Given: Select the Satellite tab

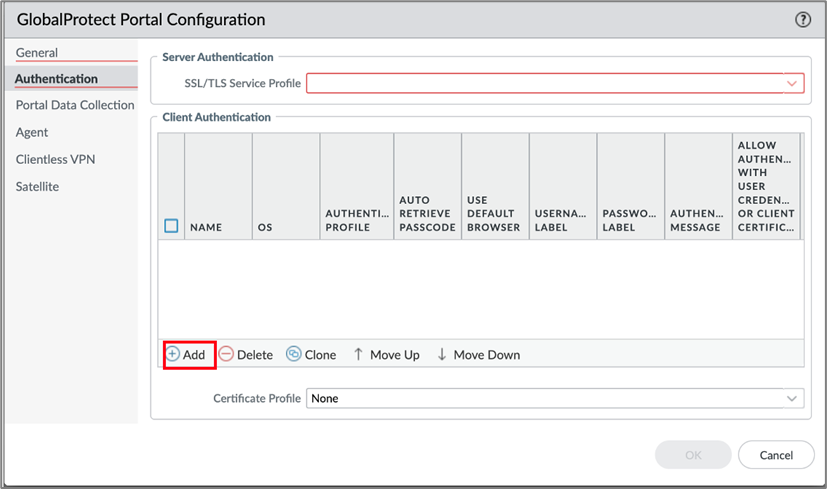Looking at the screenshot, I should [37, 186].
